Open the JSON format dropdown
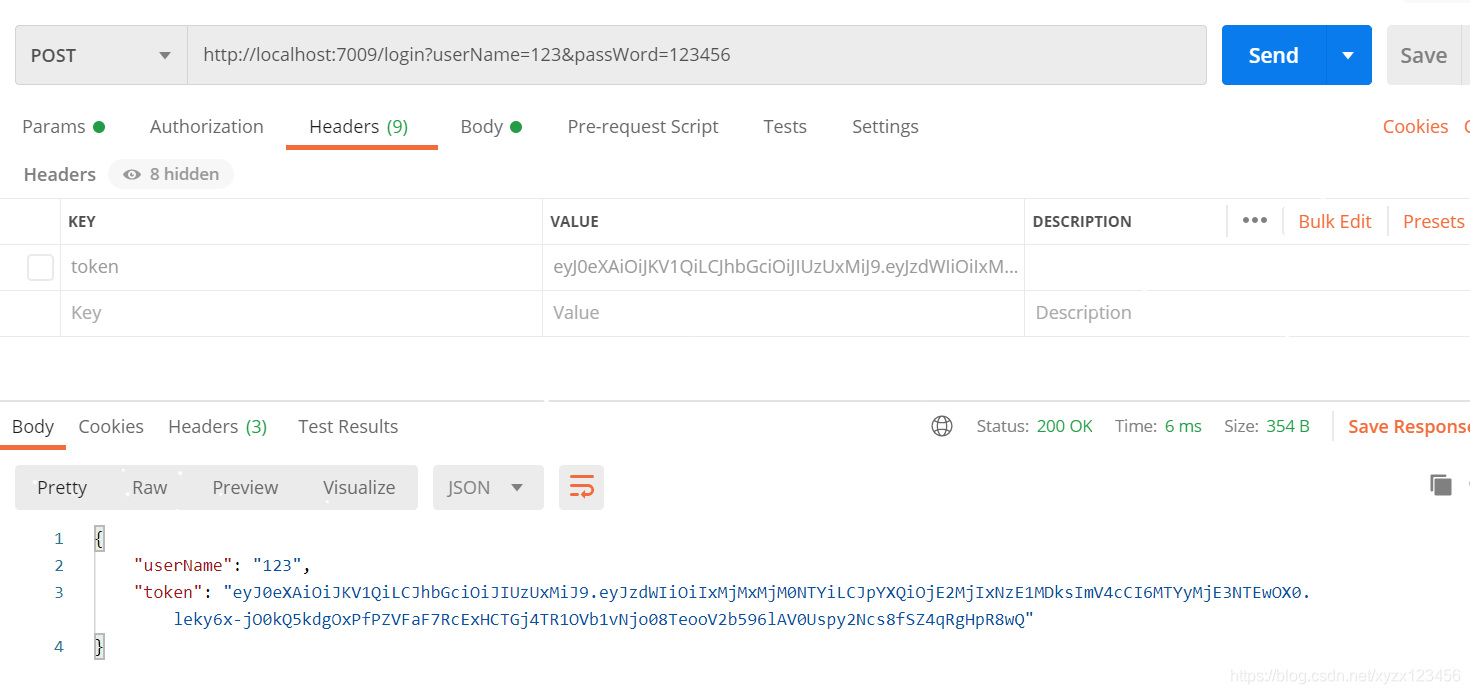Viewport: 1470px width, 694px height. tap(488, 487)
